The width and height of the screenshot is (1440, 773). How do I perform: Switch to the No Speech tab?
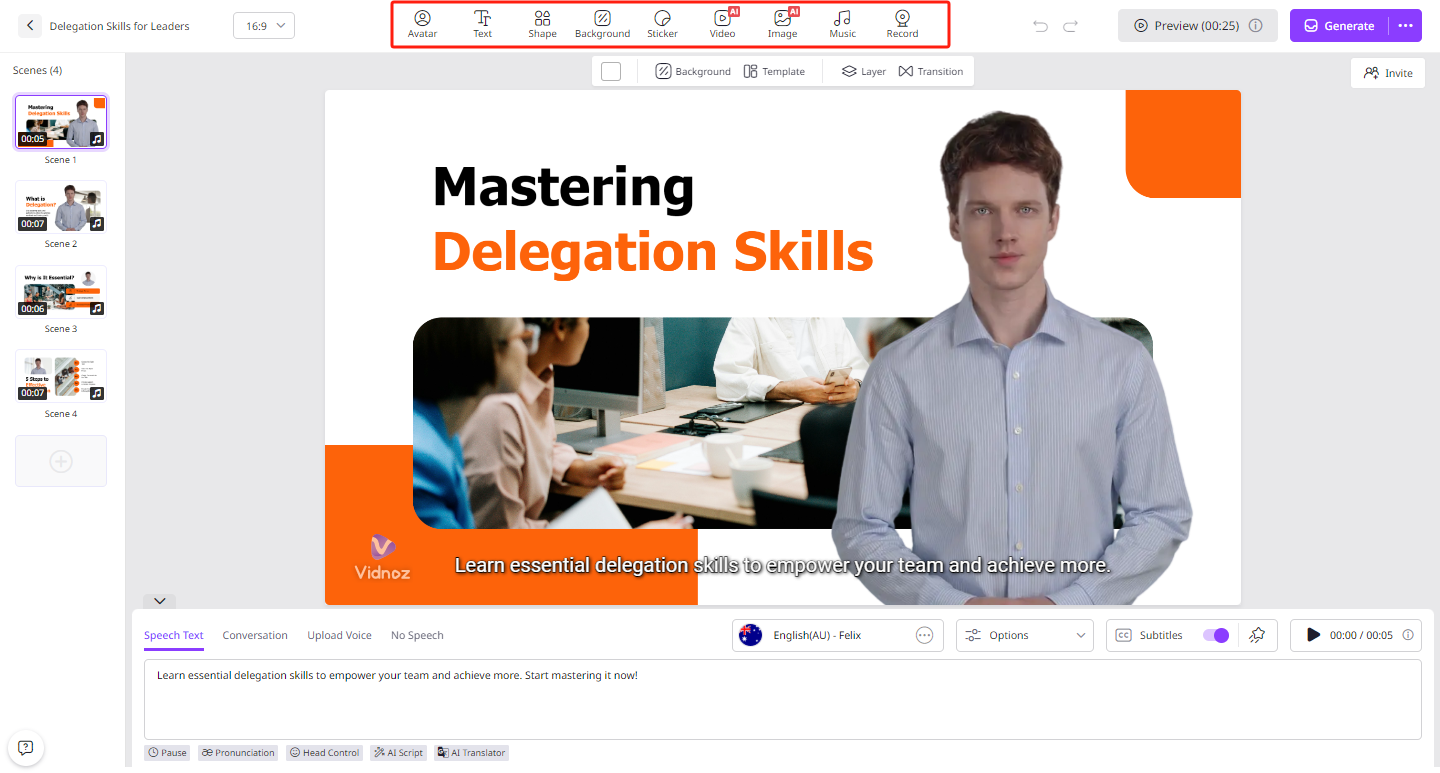tap(417, 634)
